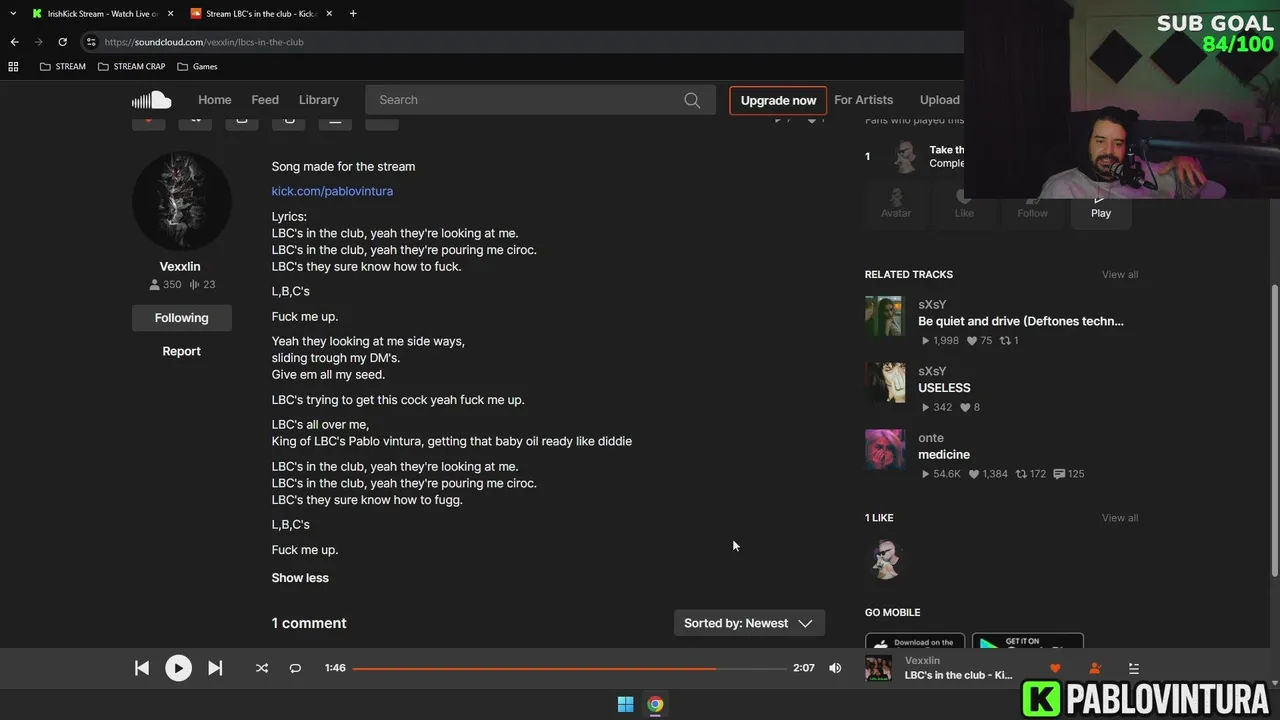1280x720 pixels.
Task: Open the medicine track artwork
Action: 885,449
